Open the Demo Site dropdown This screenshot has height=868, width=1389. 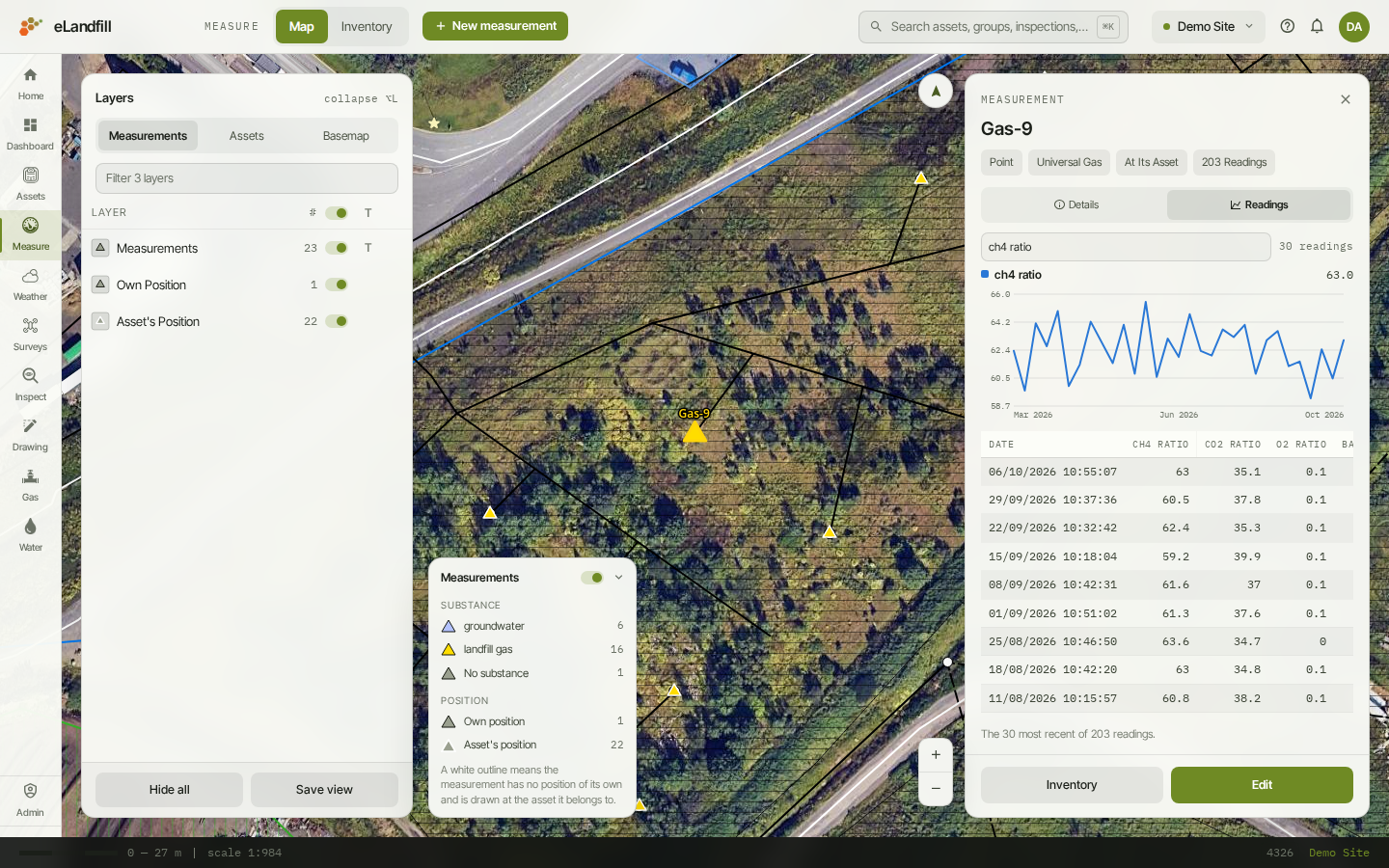(x=1208, y=26)
